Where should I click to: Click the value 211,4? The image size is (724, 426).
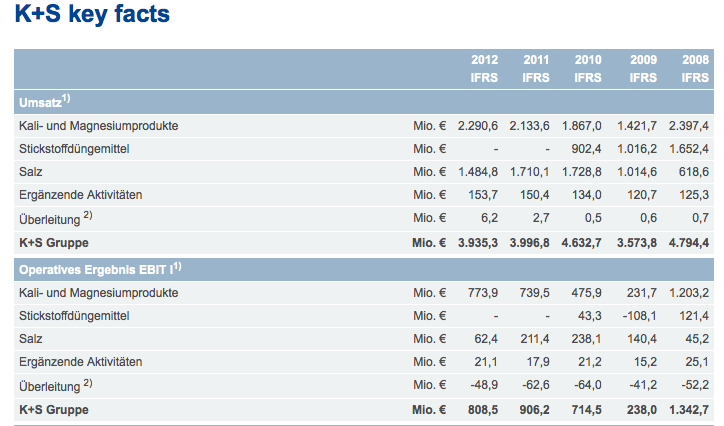[x=535, y=339]
